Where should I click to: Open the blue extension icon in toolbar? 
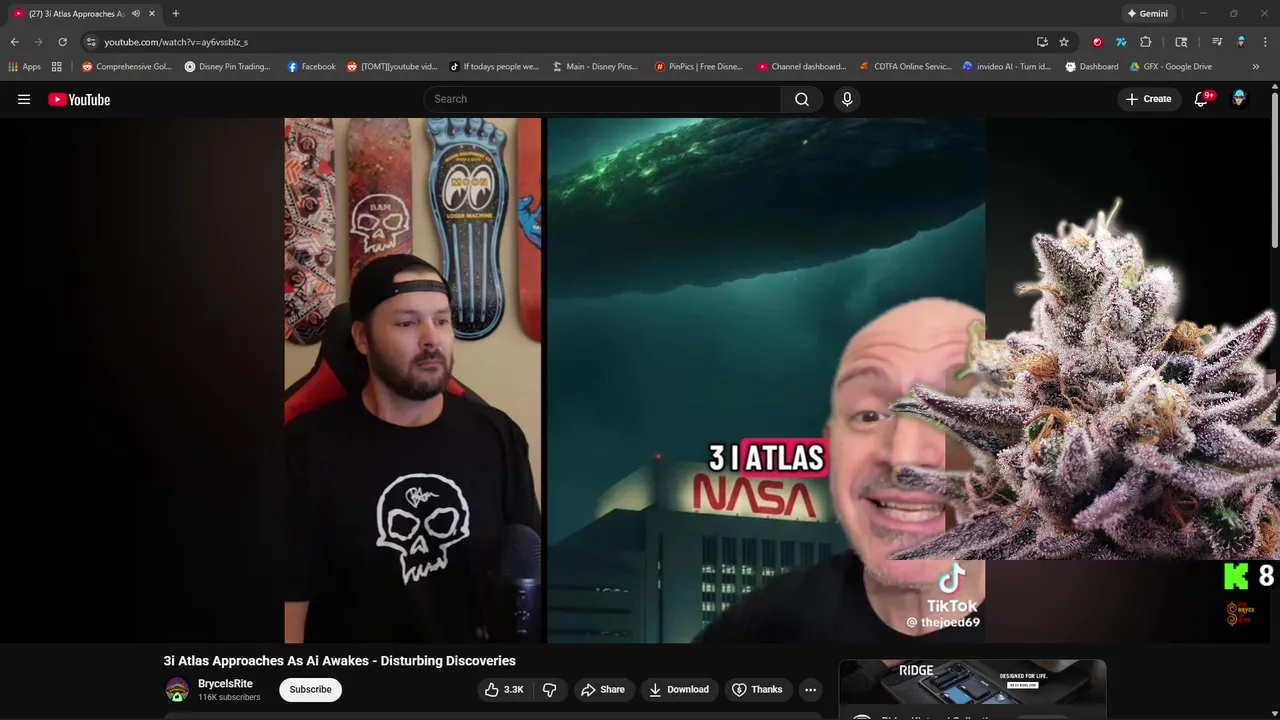point(1121,42)
